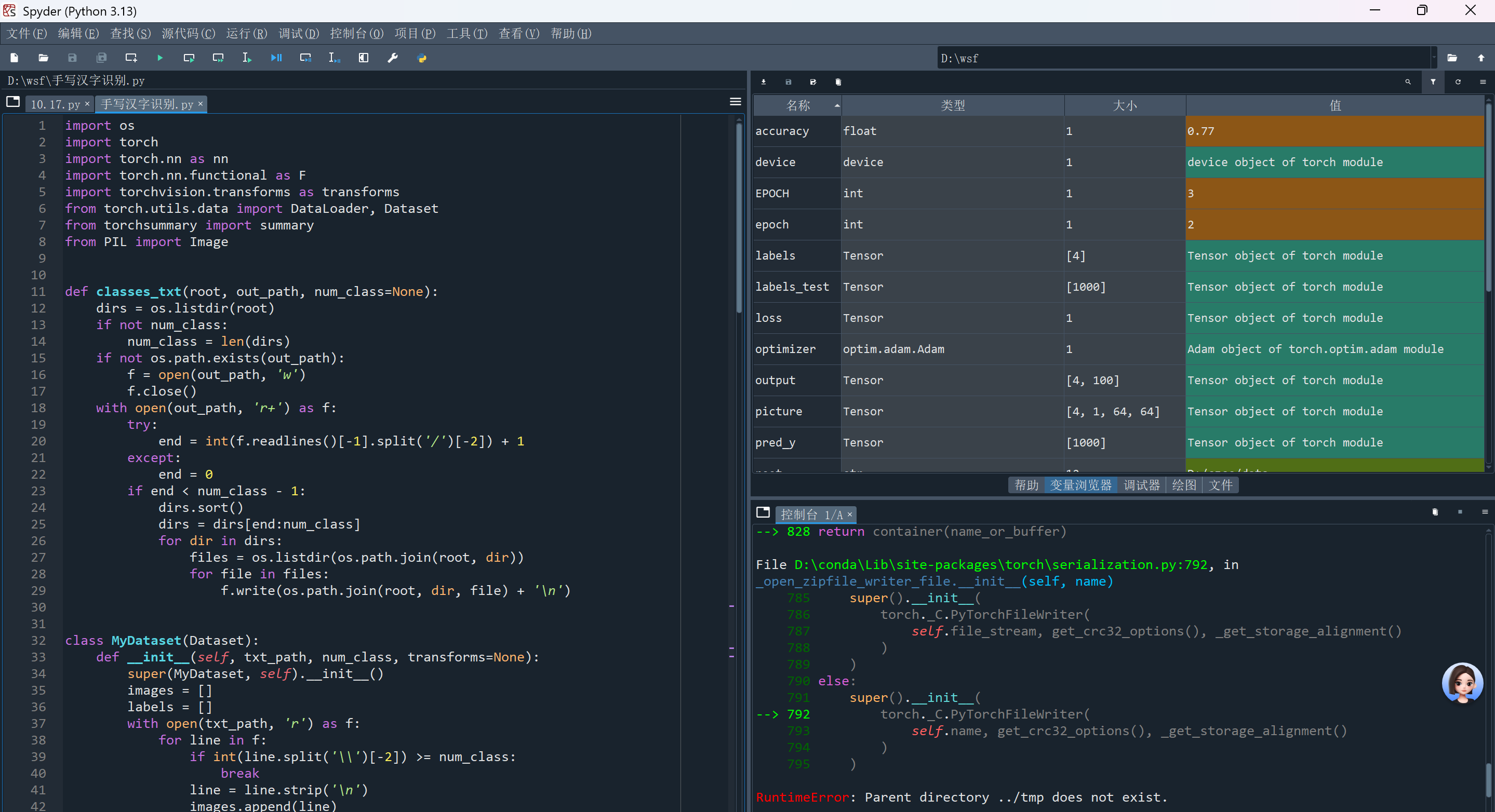Click Debug file play-pause icon

(x=276, y=58)
